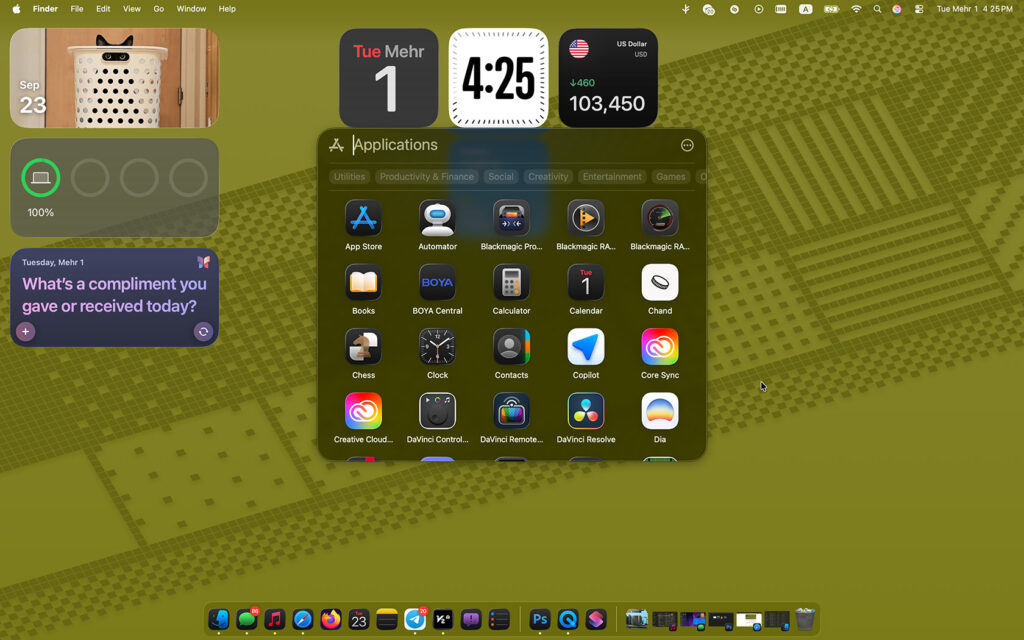Image resolution: width=1024 pixels, height=640 pixels.
Task: Open Blackmagic Proxy Generator icon
Action: click(x=511, y=218)
